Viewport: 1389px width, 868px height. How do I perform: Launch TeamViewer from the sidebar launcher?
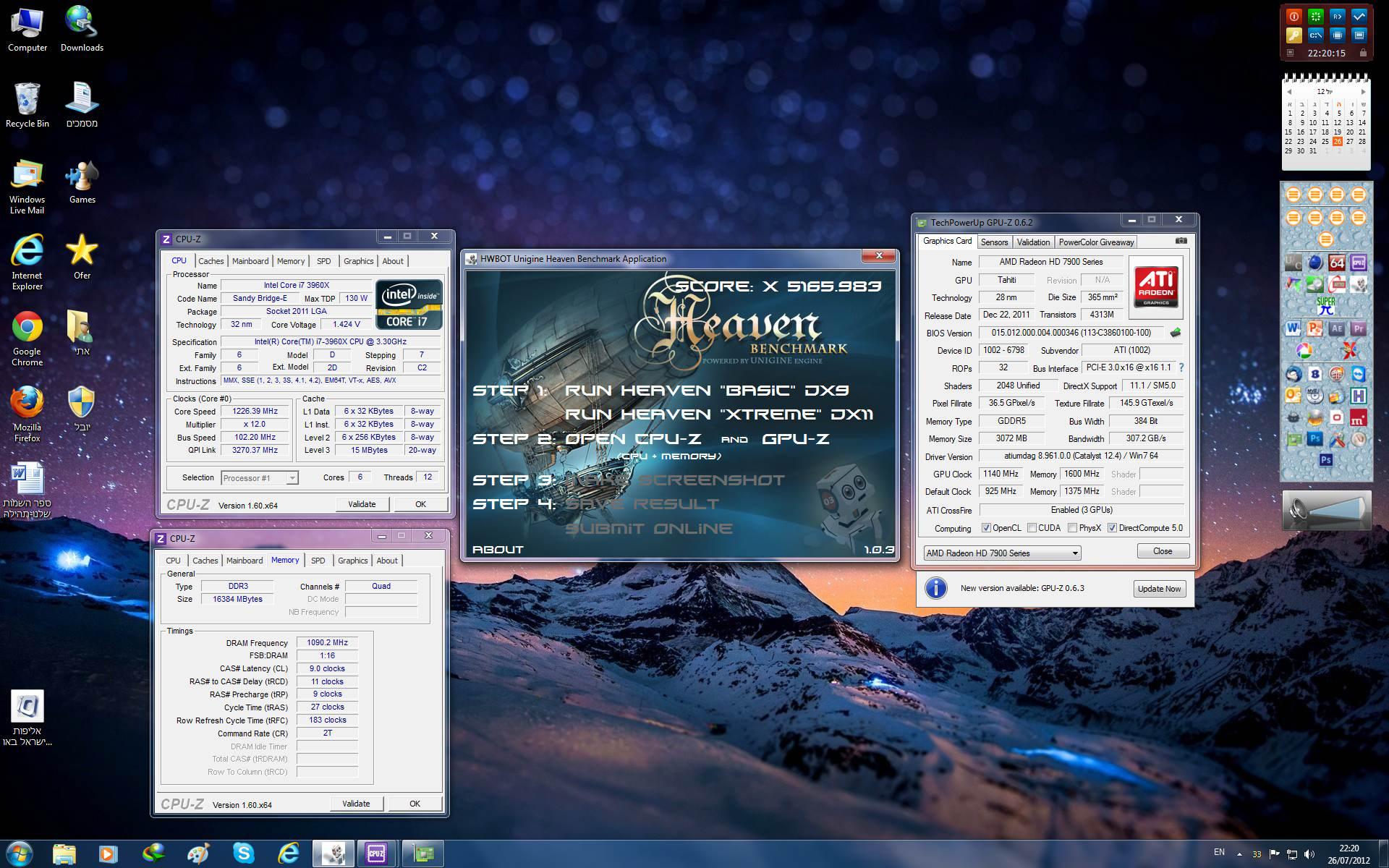click(x=1359, y=374)
